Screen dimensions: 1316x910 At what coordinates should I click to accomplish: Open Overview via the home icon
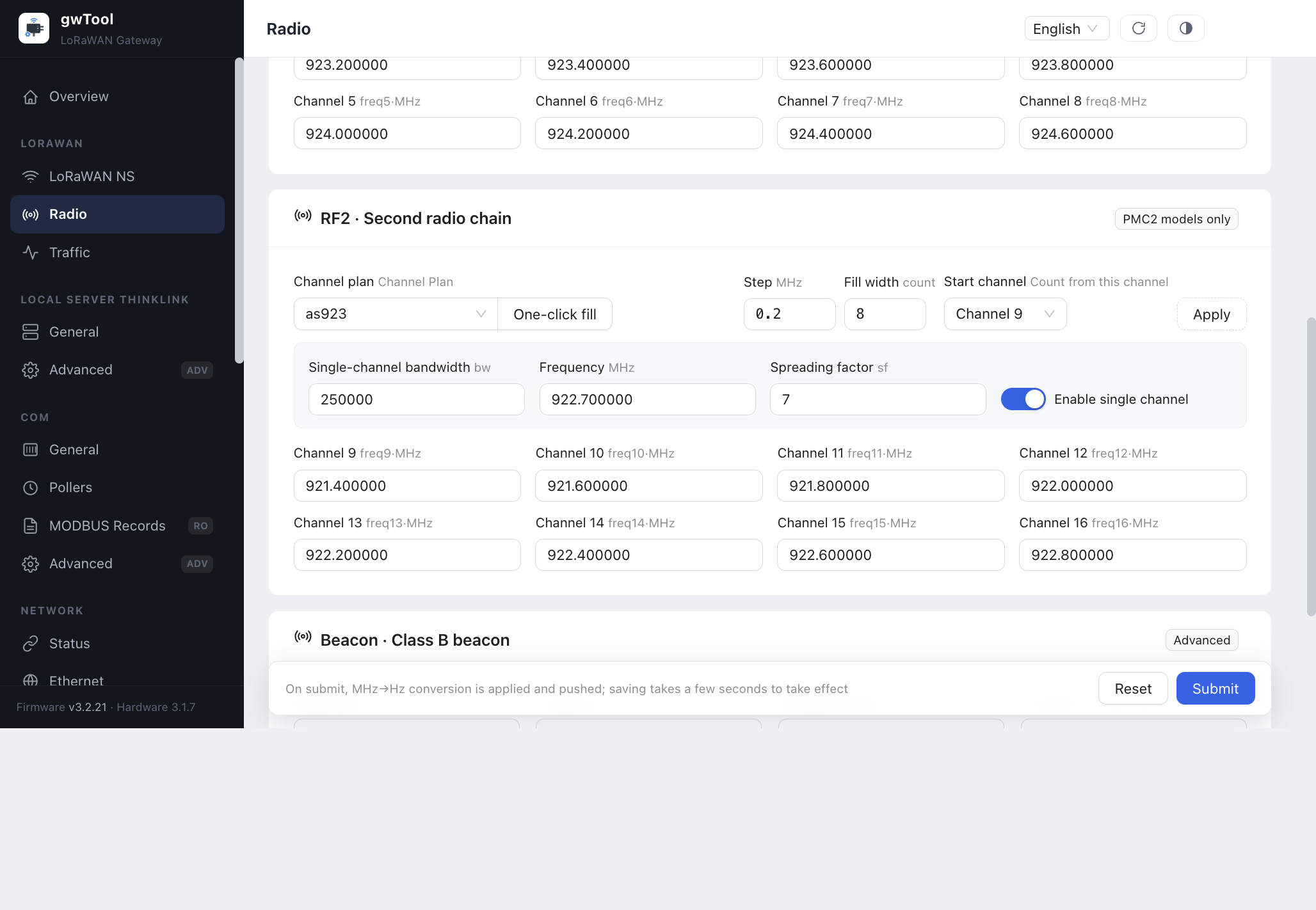point(30,97)
